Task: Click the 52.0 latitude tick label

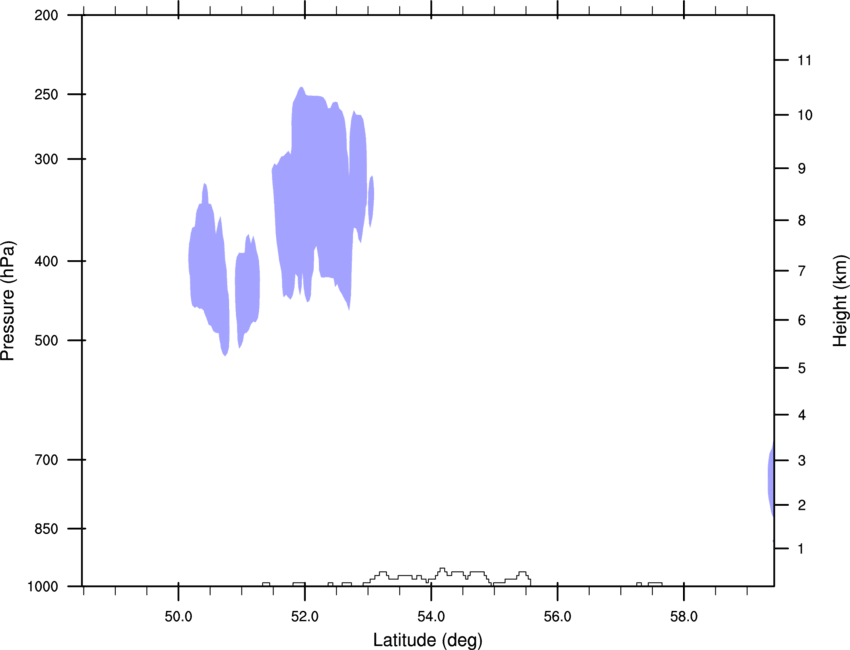Action: [x=305, y=617]
